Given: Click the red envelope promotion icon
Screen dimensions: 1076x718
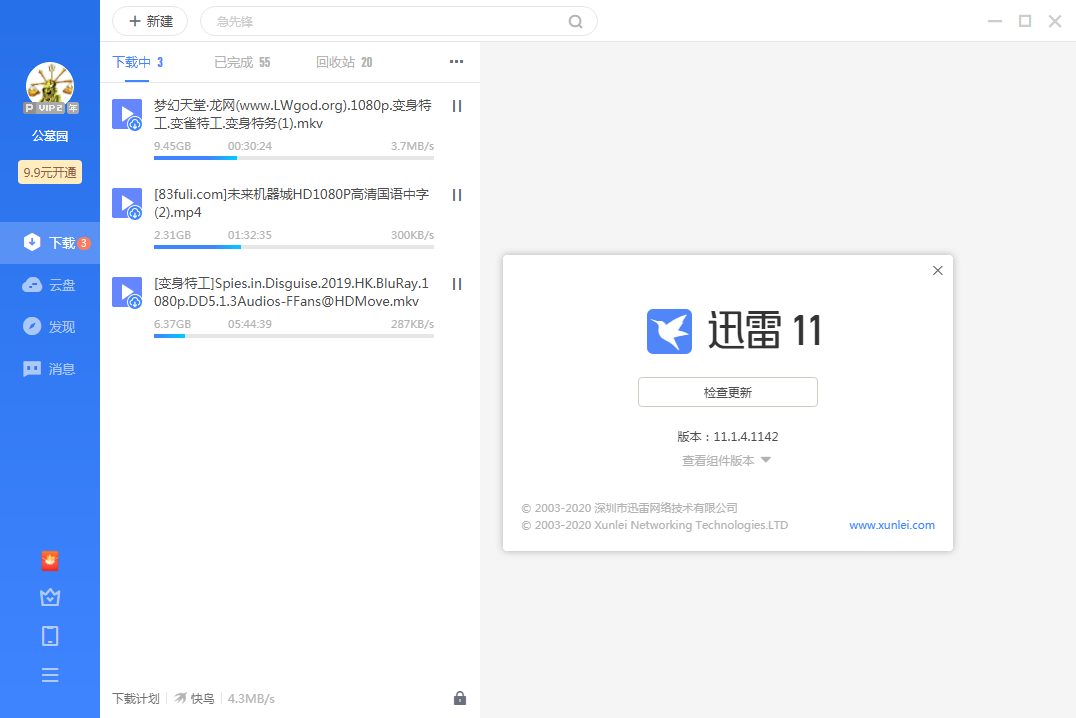Looking at the screenshot, I should point(50,560).
